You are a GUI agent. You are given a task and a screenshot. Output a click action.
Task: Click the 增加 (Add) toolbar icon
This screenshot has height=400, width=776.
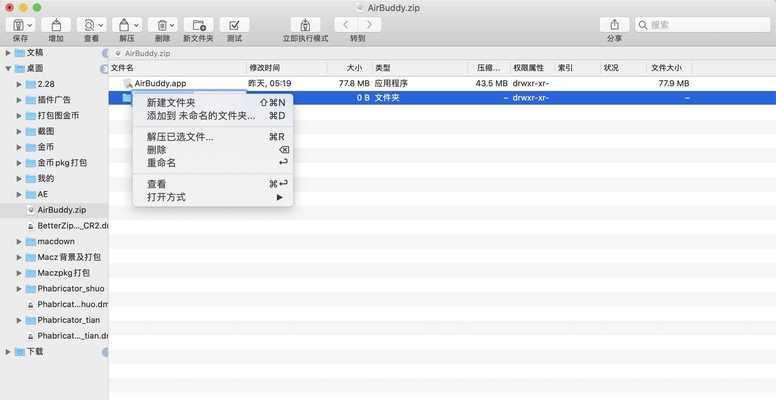pyautogui.click(x=56, y=25)
